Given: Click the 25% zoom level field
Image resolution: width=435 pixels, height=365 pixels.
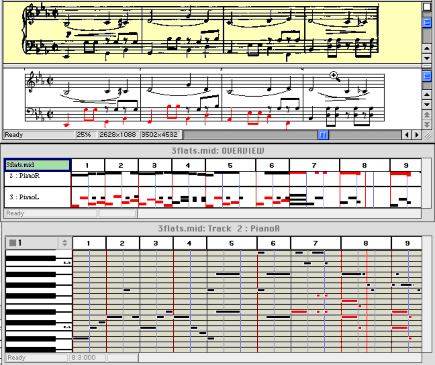Looking at the screenshot, I should pyautogui.click(x=86, y=135).
